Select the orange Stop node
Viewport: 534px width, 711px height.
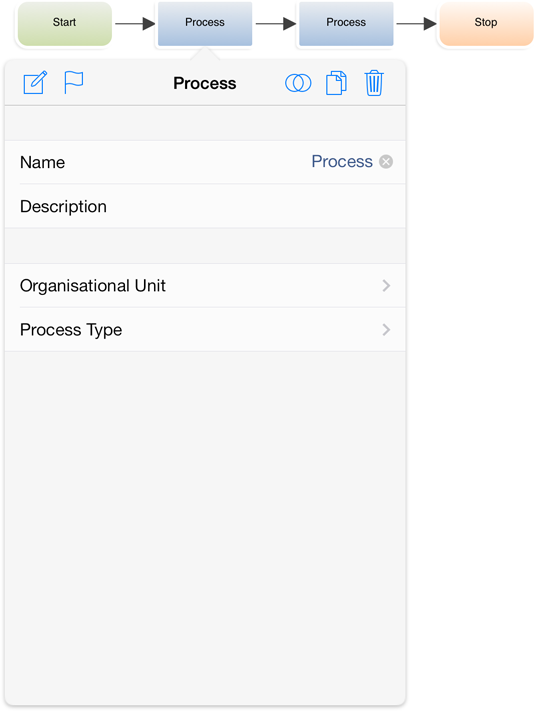point(486,23)
